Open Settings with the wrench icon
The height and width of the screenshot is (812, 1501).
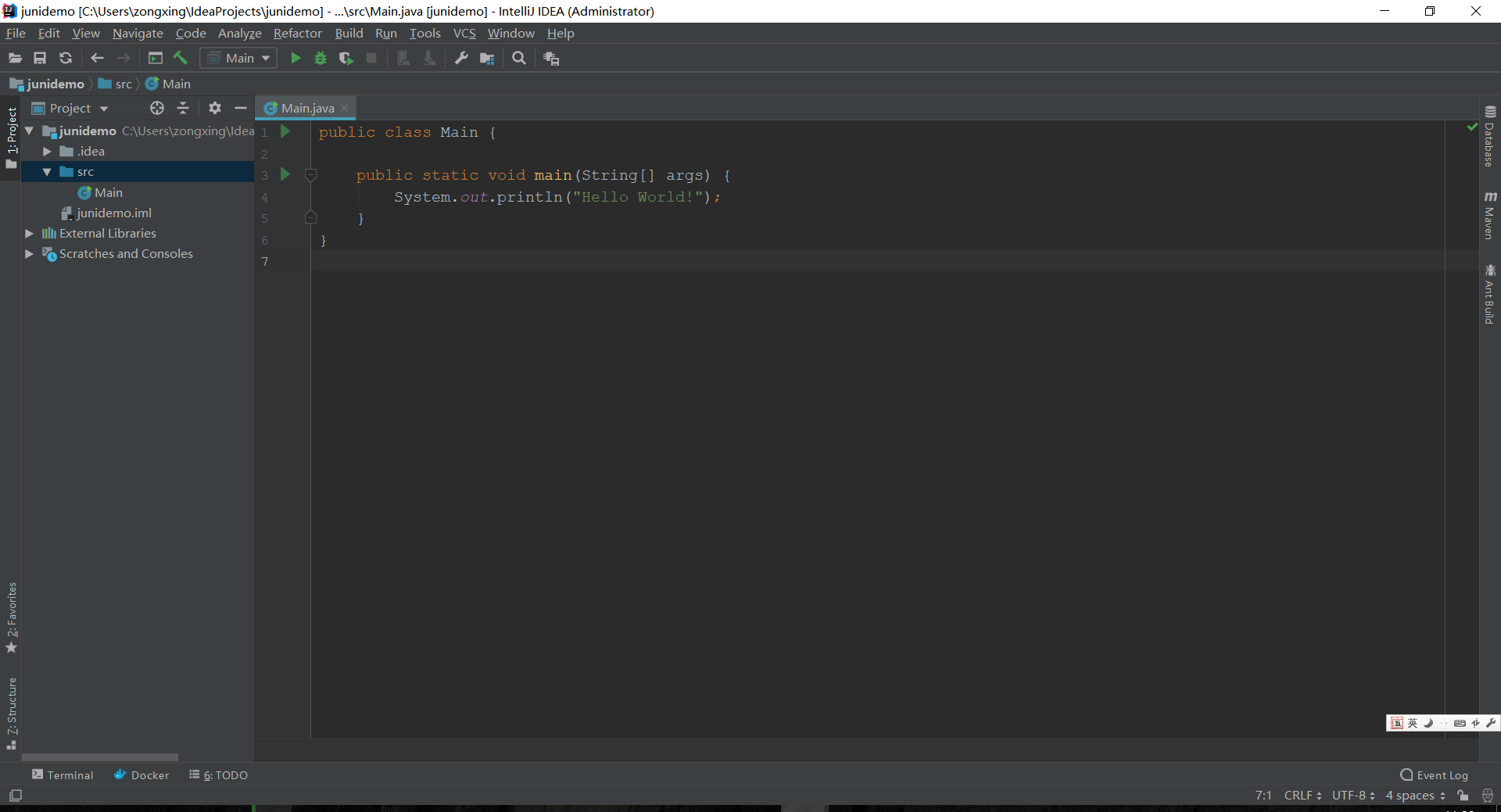click(x=461, y=58)
